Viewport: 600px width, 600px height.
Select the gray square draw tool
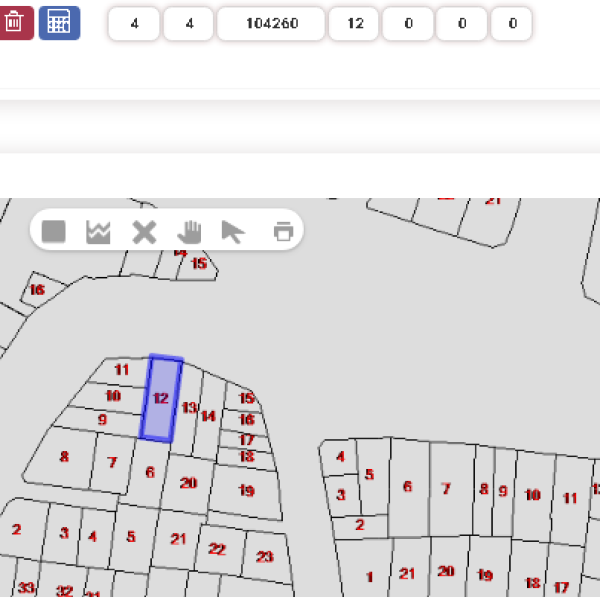click(54, 231)
